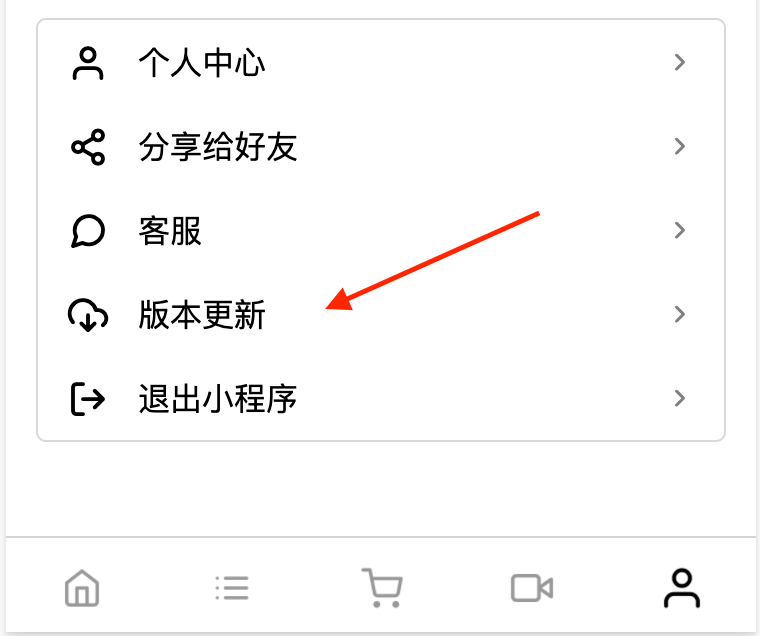Image resolution: width=760 pixels, height=636 pixels.
Task: Open the list category tab icon
Action: [232, 588]
